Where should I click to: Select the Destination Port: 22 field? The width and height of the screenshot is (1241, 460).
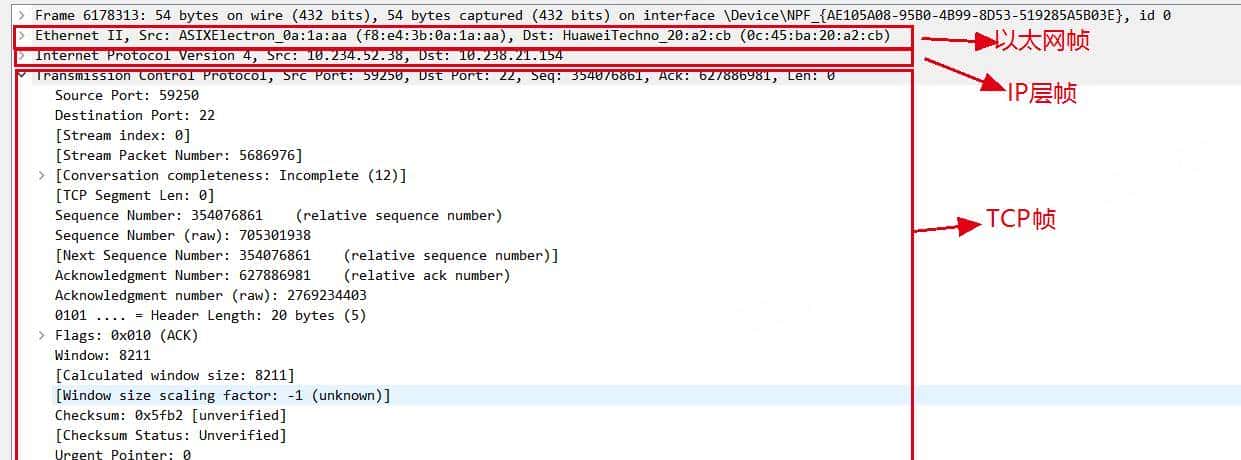[x=134, y=116]
